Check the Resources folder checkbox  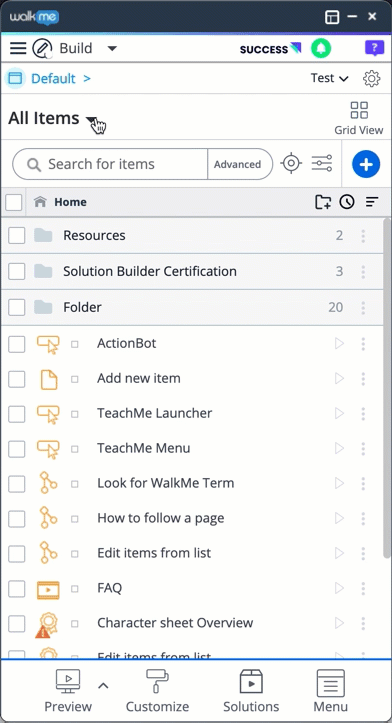click(17, 236)
